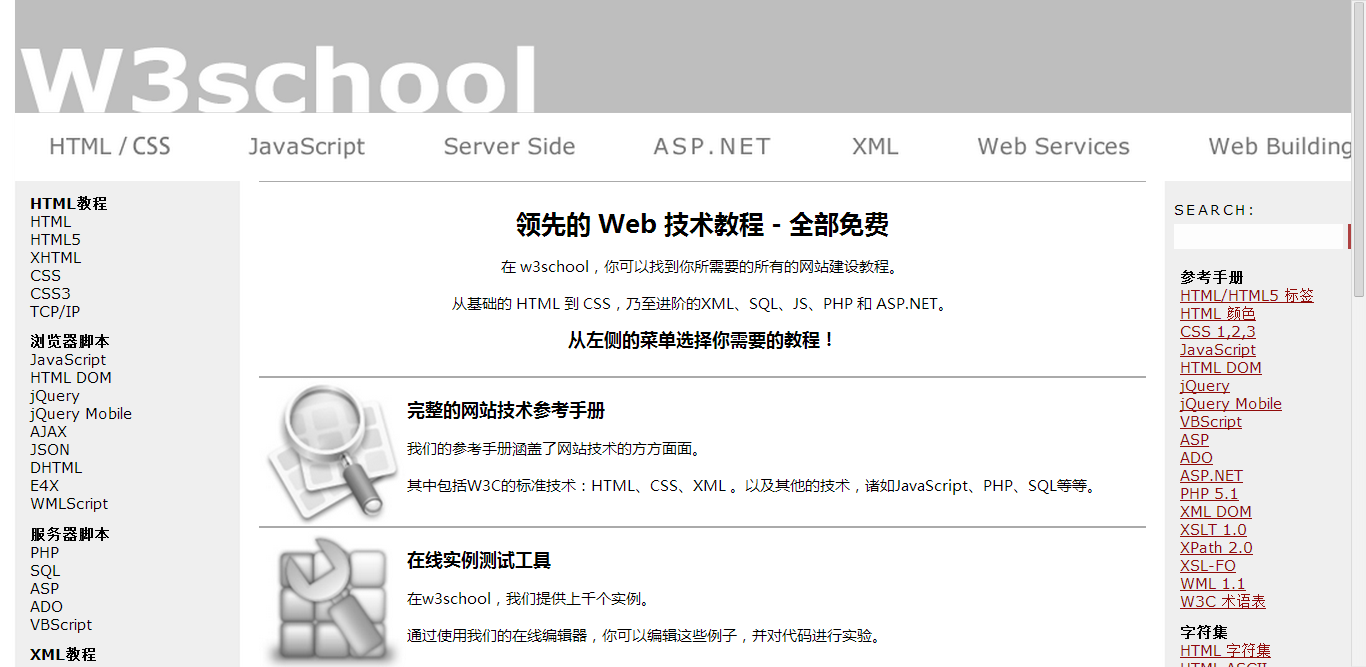1366x667 pixels.
Task: Open HTML tutorial in left menu
Action: pyautogui.click(x=51, y=222)
